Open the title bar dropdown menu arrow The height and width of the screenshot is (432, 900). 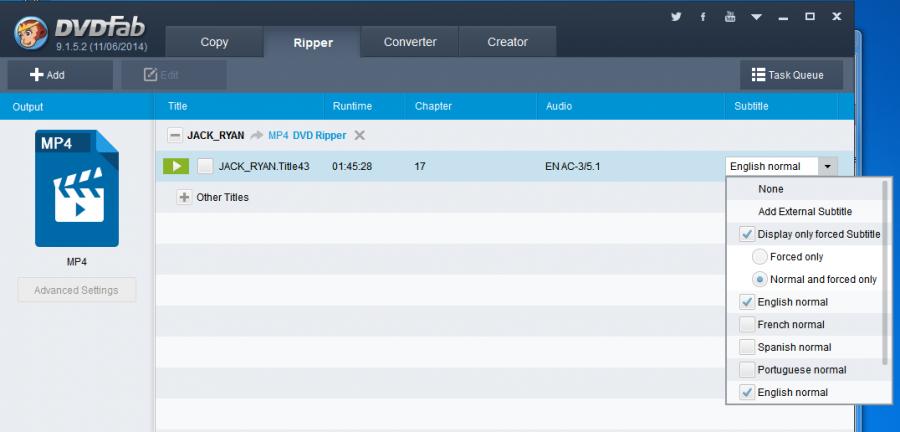pyautogui.click(x=757, y=17)
